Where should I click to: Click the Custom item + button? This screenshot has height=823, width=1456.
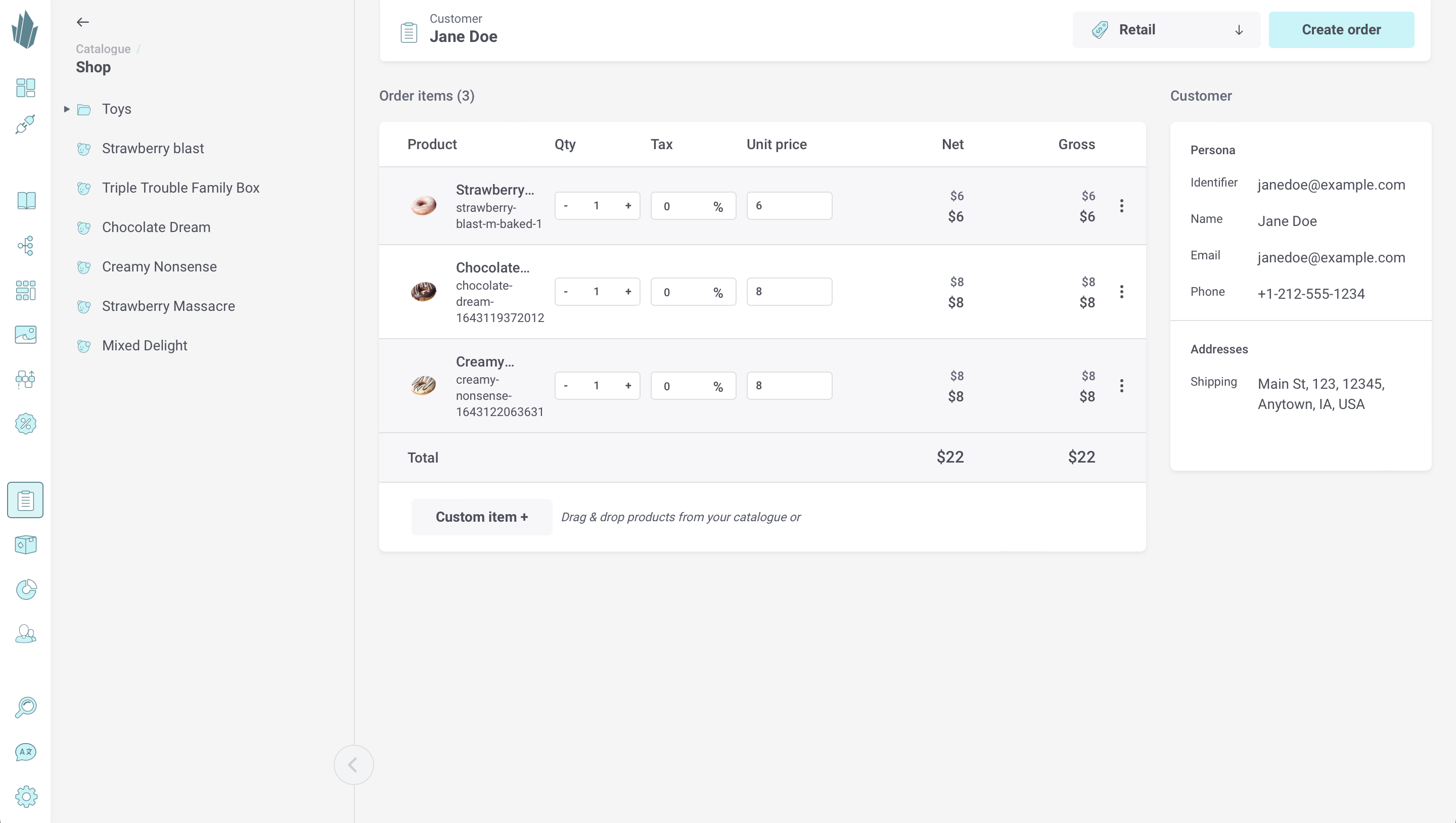click(482, 517)
